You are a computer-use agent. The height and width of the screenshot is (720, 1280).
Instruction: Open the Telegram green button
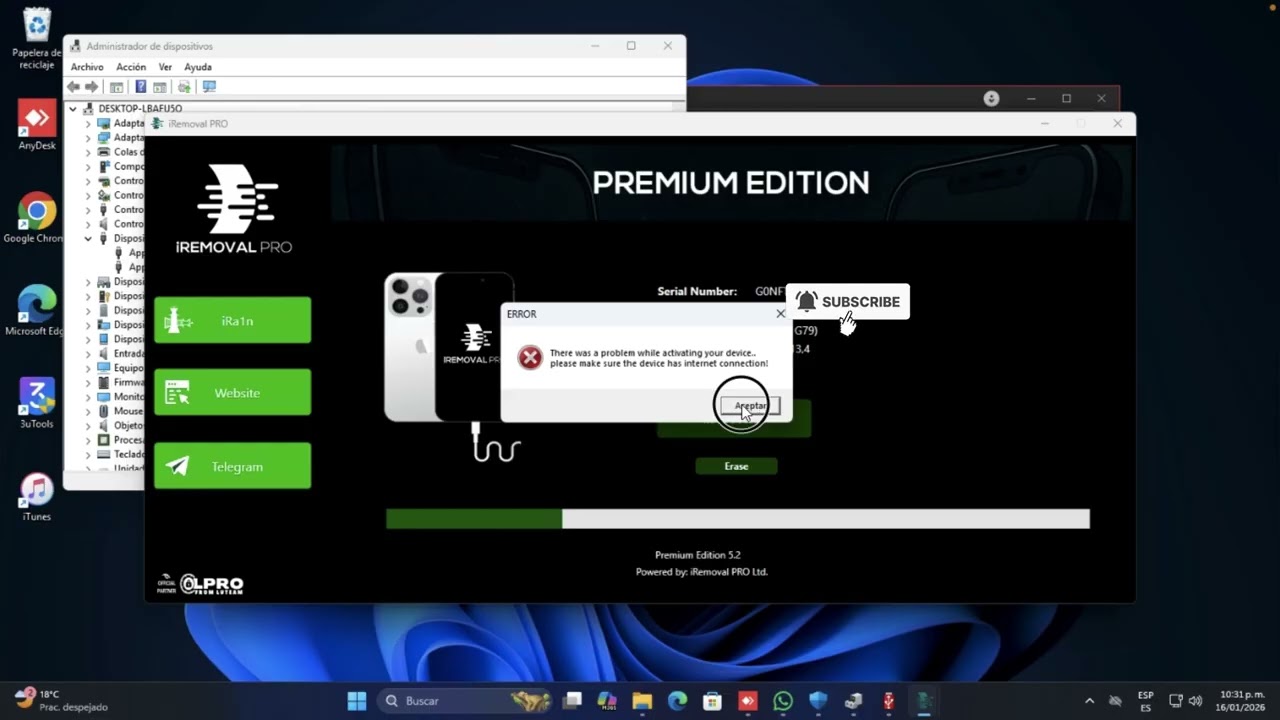pyautogui.click(x=232, y=466)
